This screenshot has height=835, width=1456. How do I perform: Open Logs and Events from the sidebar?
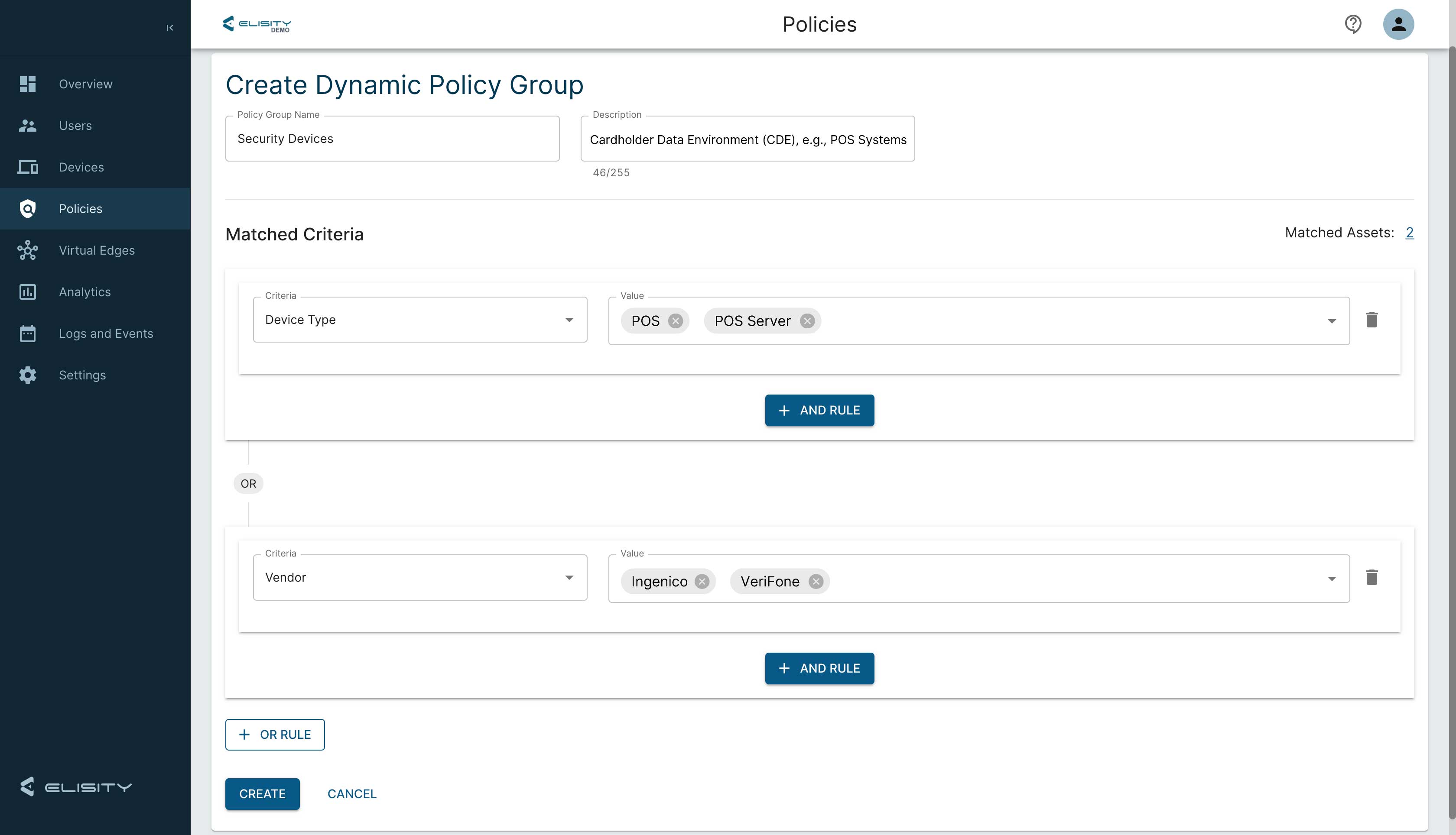(106, 333)
